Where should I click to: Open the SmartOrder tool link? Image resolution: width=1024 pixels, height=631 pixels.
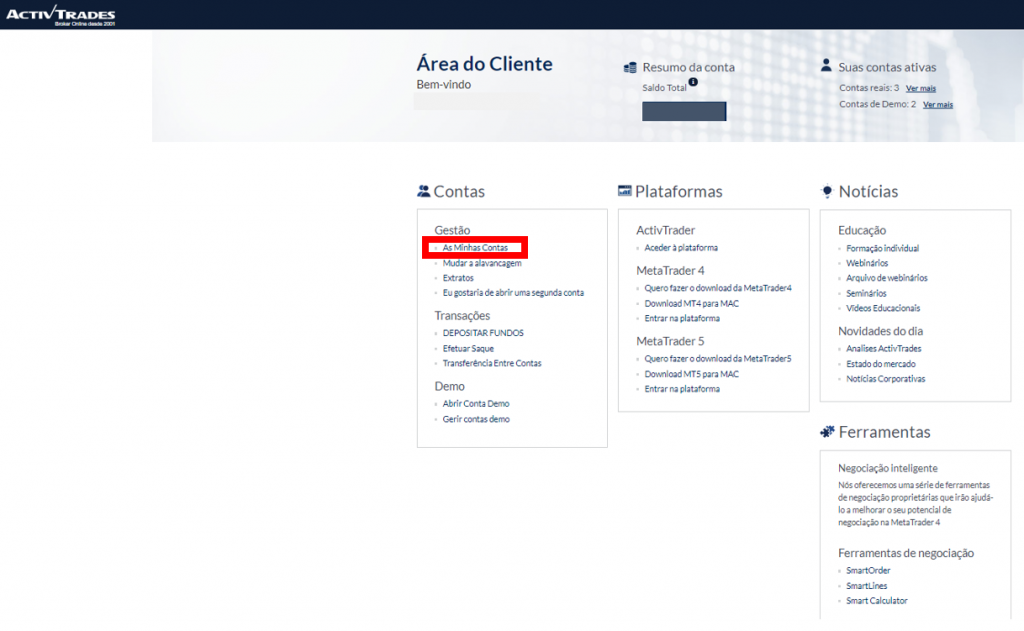(x=868, y=570)
